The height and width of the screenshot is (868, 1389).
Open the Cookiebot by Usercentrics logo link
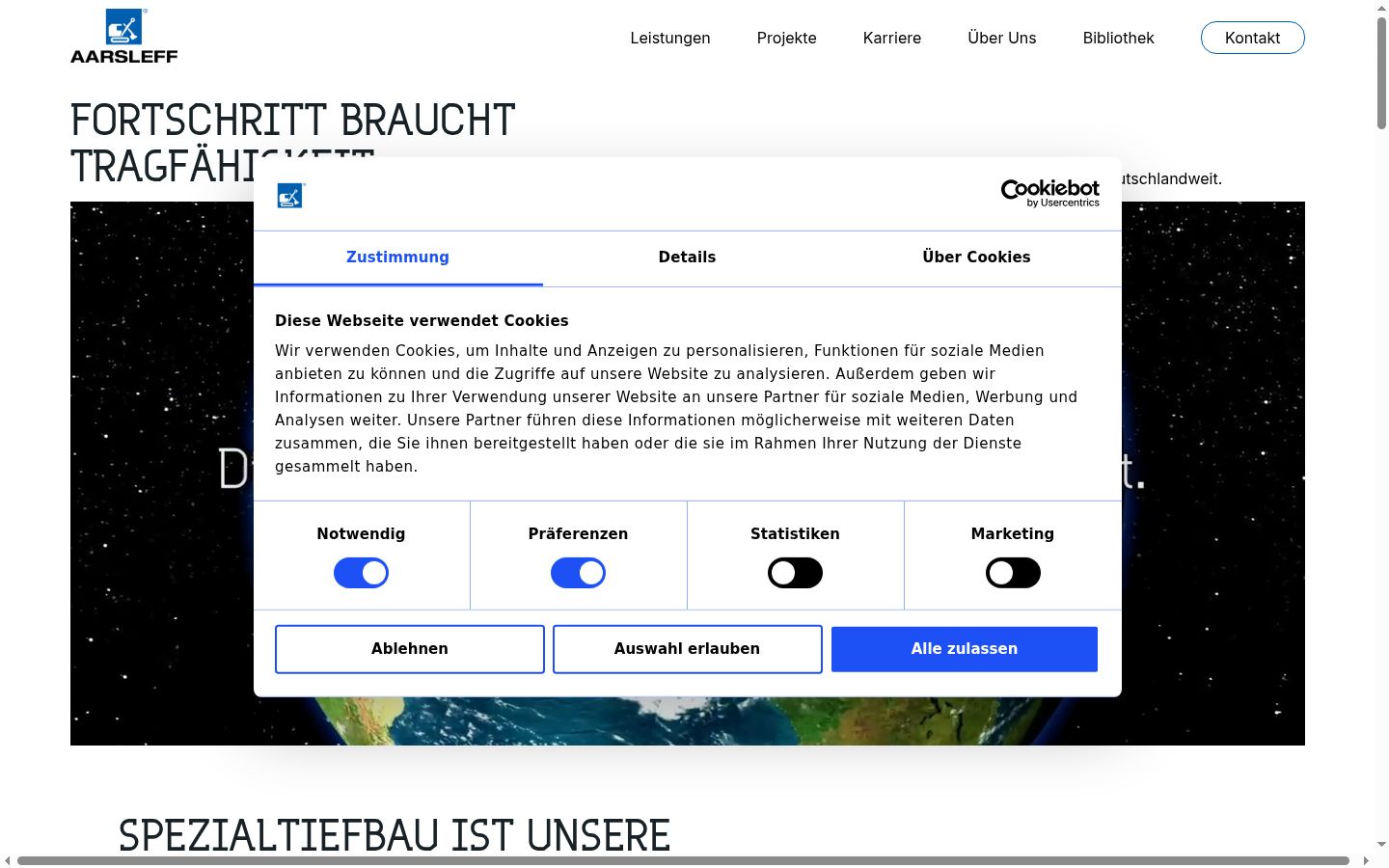click(x=1049, y=193)
